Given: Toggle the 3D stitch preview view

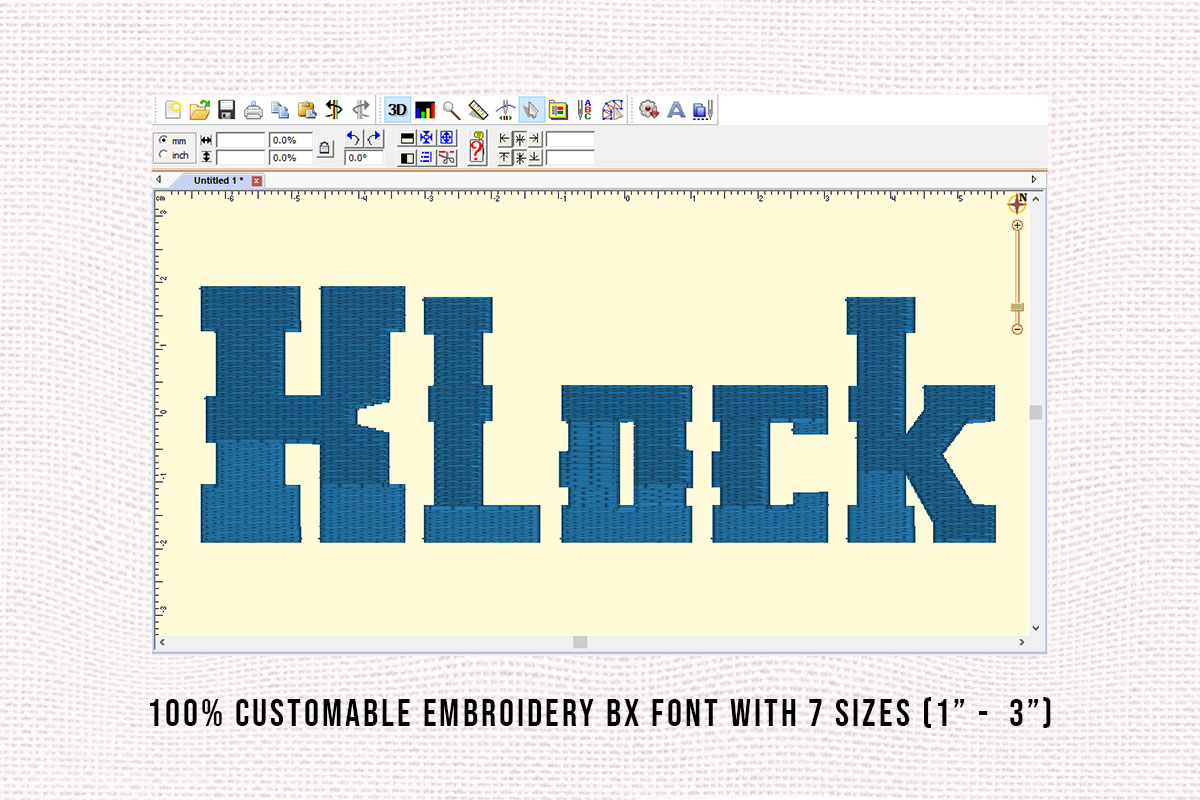Looking at the screenshot, I should pyautogui.click(x=397, y=111).
